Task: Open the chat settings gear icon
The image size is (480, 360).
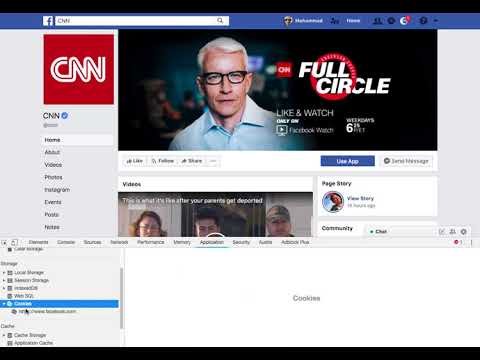Action: 464,232
